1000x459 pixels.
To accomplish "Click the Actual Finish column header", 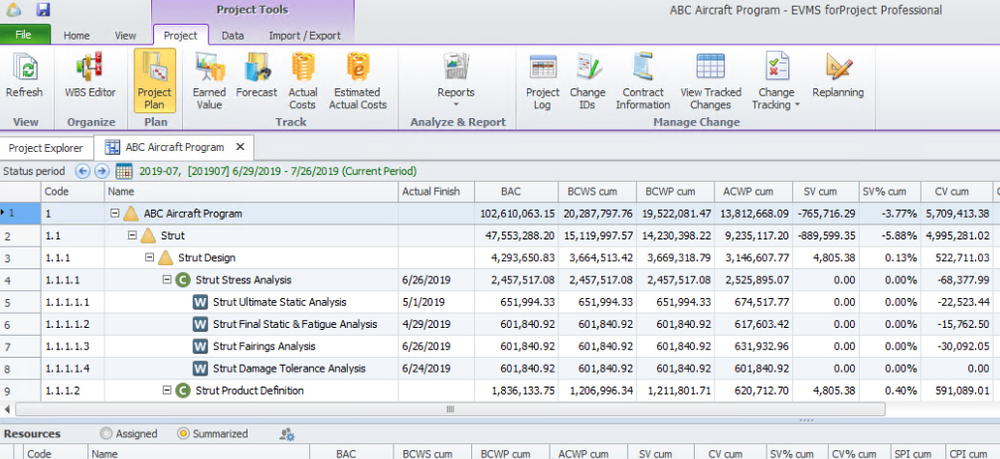I will (437, 191).
